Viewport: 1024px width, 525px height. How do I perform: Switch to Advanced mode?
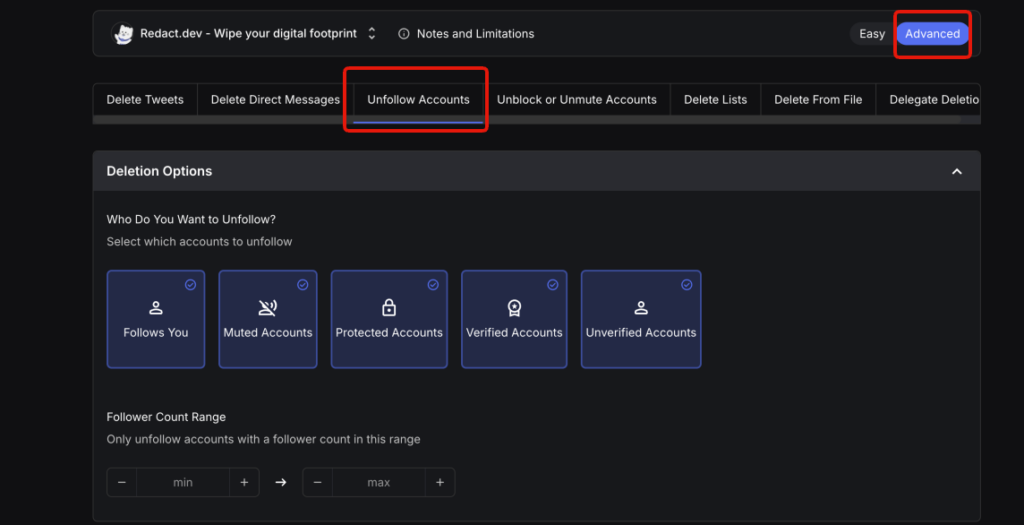pyautogui.click(x=932, y=34)
